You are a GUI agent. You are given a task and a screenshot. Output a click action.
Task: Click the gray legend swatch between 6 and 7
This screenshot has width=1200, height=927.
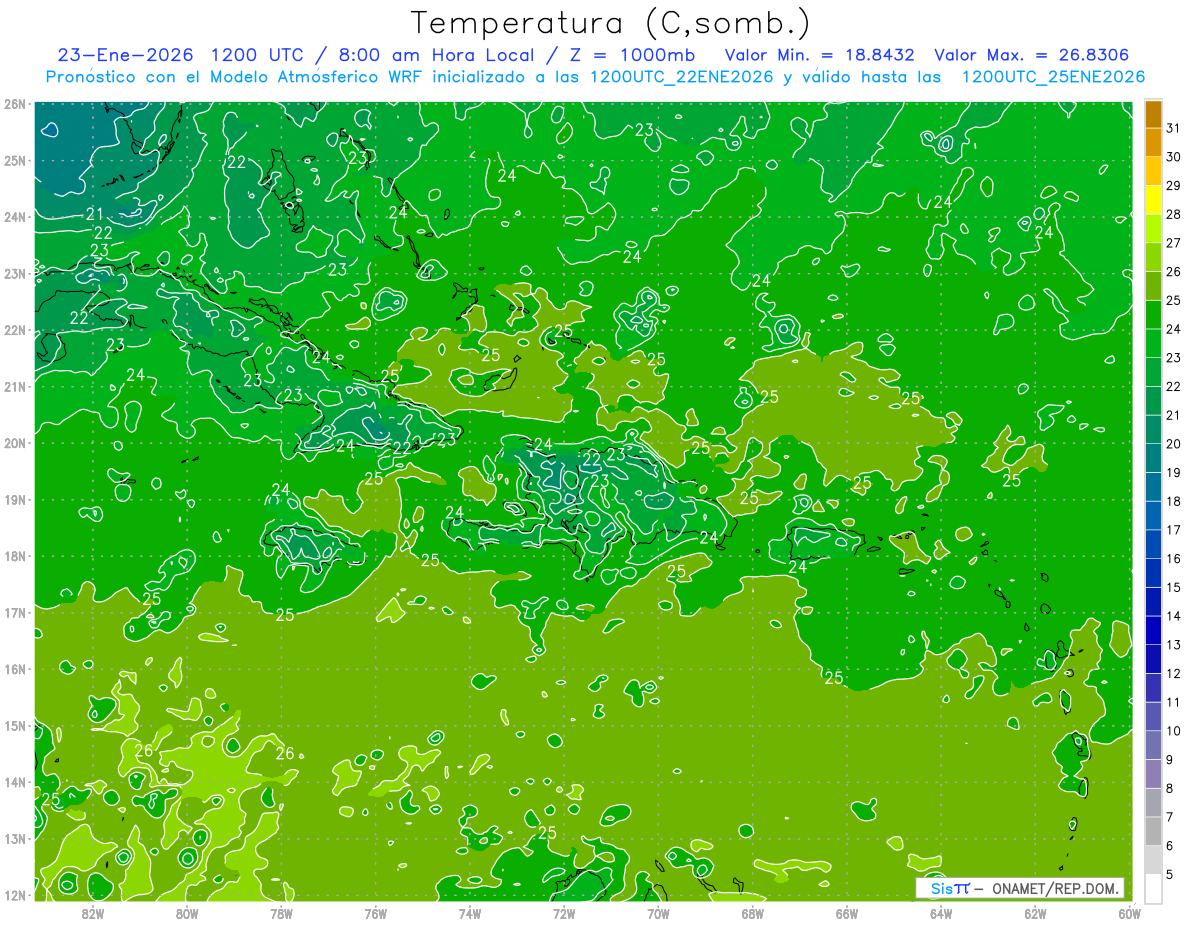[1153, 831]
